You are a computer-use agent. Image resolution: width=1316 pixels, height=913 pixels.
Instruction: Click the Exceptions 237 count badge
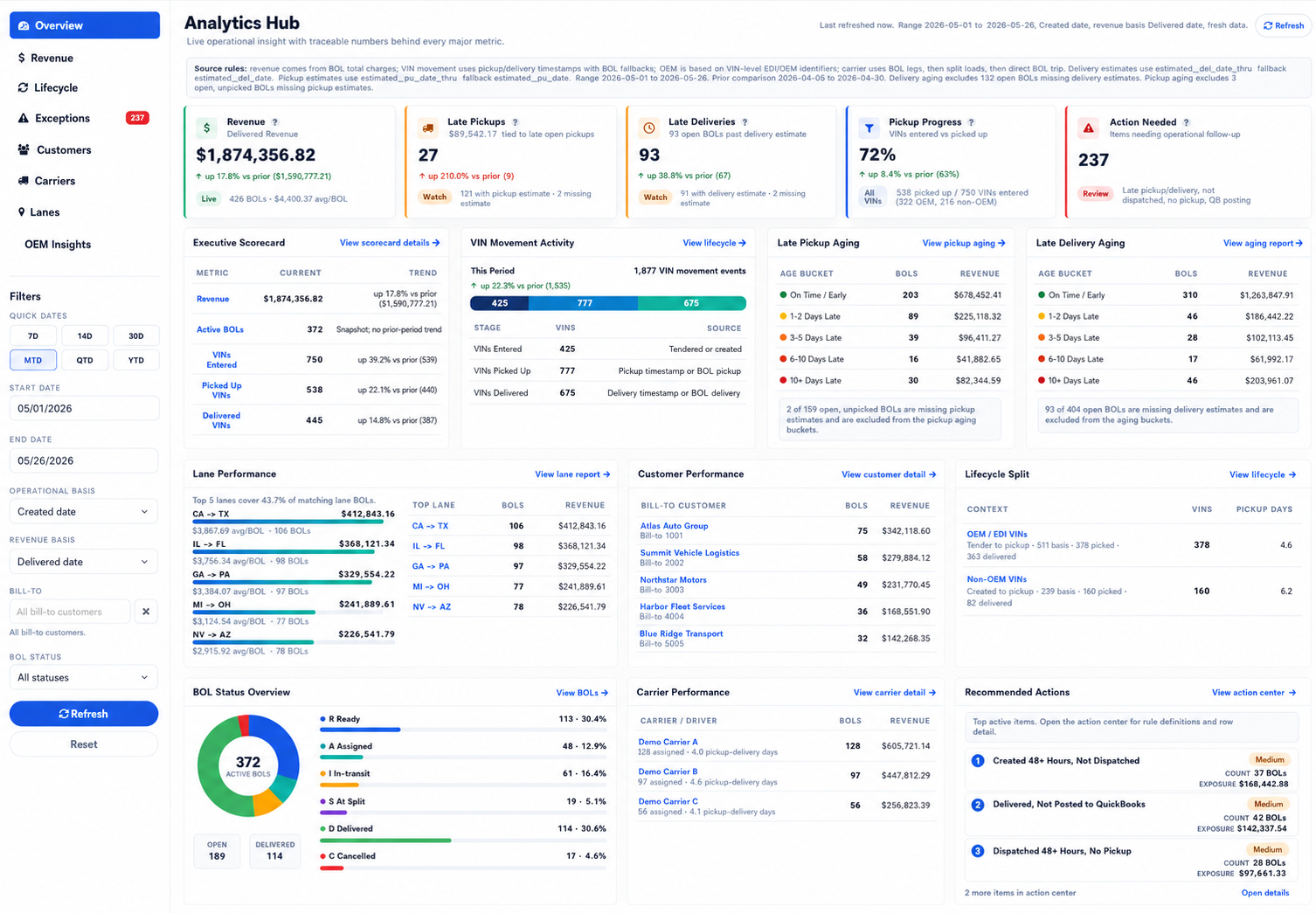(137, 118)
